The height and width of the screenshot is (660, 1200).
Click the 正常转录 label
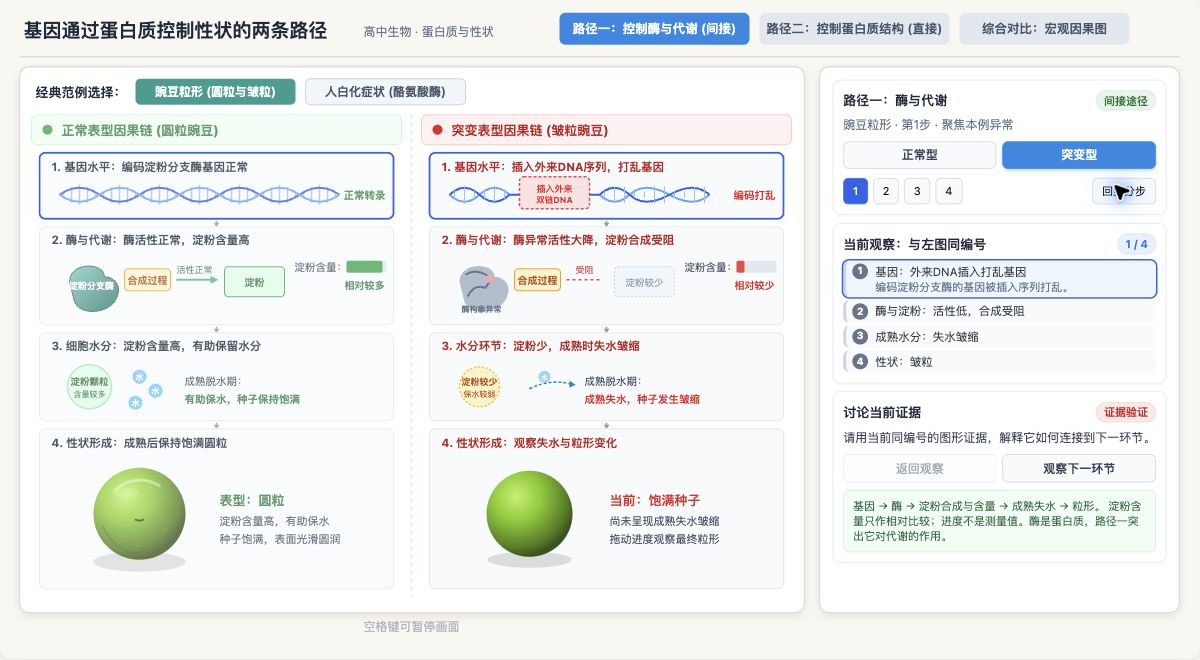click(x=364, y=196)
